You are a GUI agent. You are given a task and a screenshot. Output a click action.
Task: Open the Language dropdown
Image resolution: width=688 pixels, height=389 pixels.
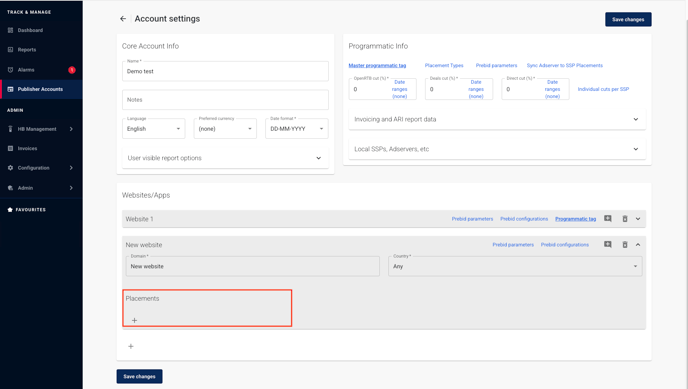[154, 128]
